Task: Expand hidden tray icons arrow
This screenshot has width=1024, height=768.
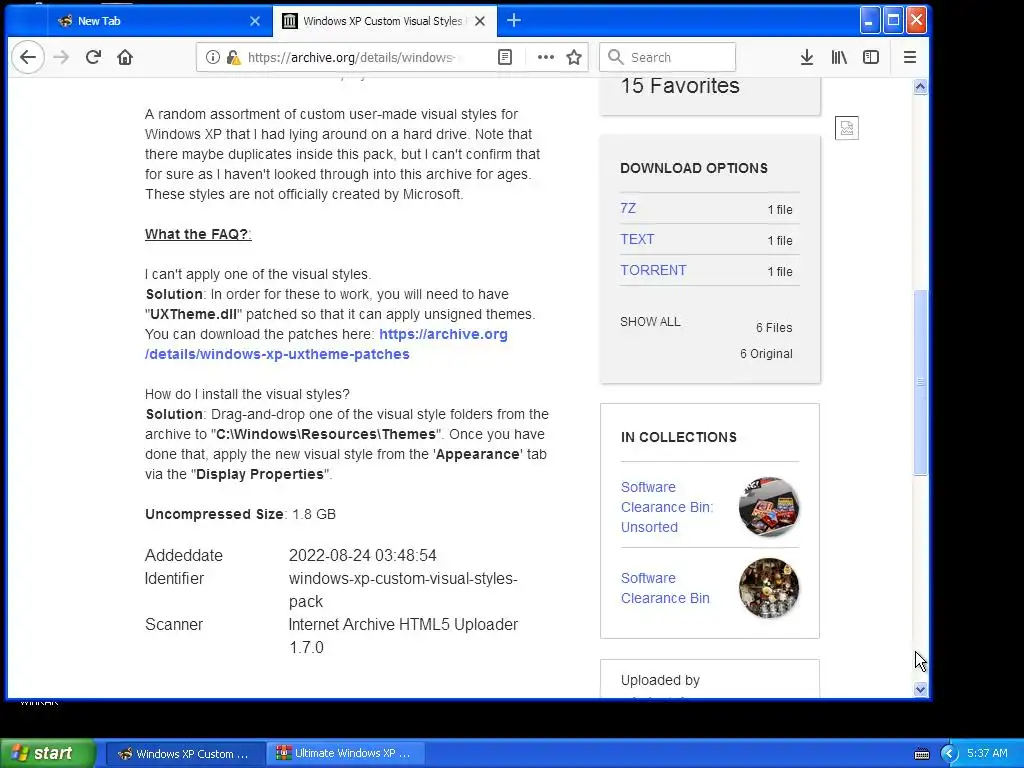Action: coord(949,754)
